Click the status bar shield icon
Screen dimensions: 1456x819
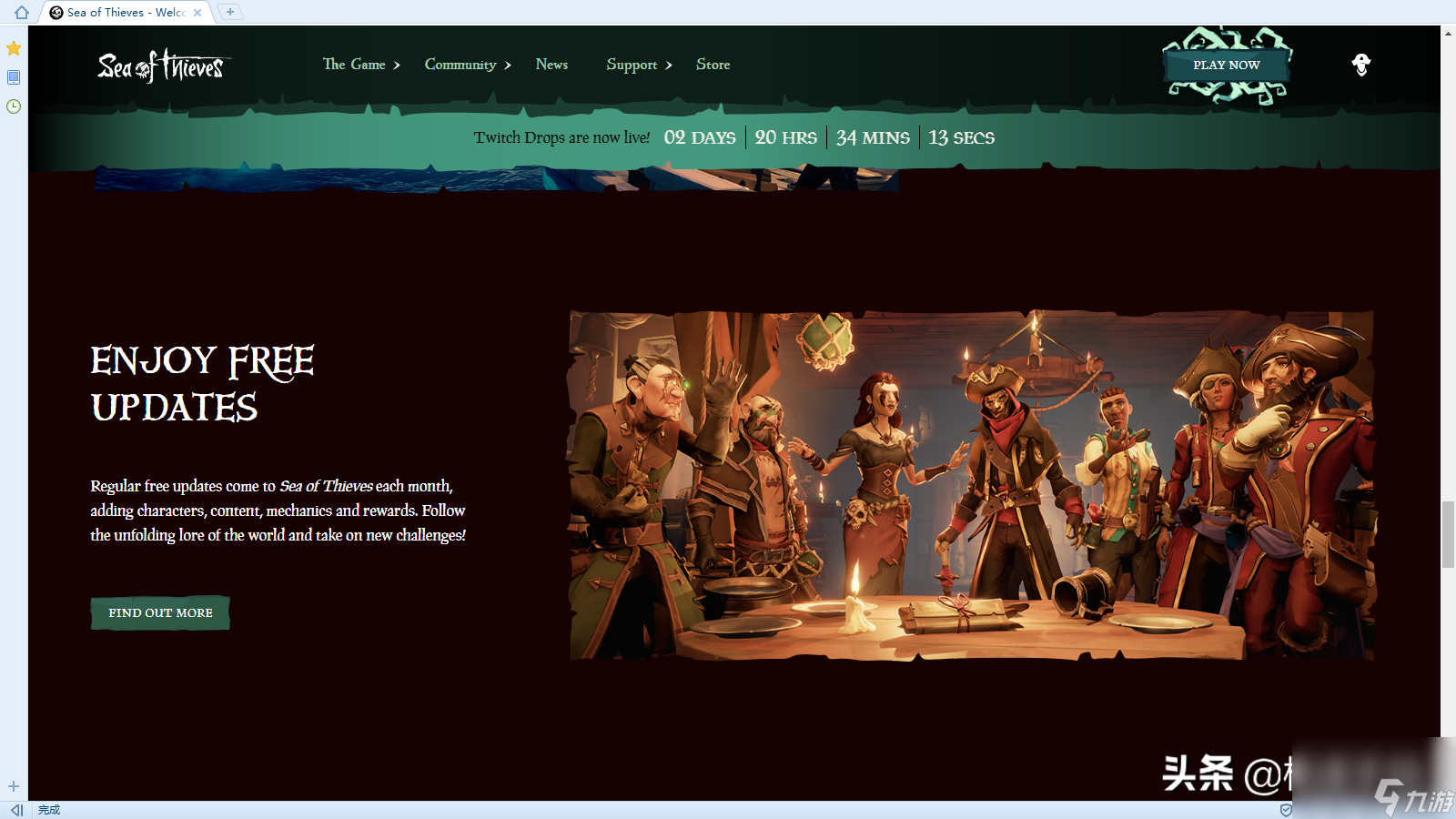[1285, 810]
